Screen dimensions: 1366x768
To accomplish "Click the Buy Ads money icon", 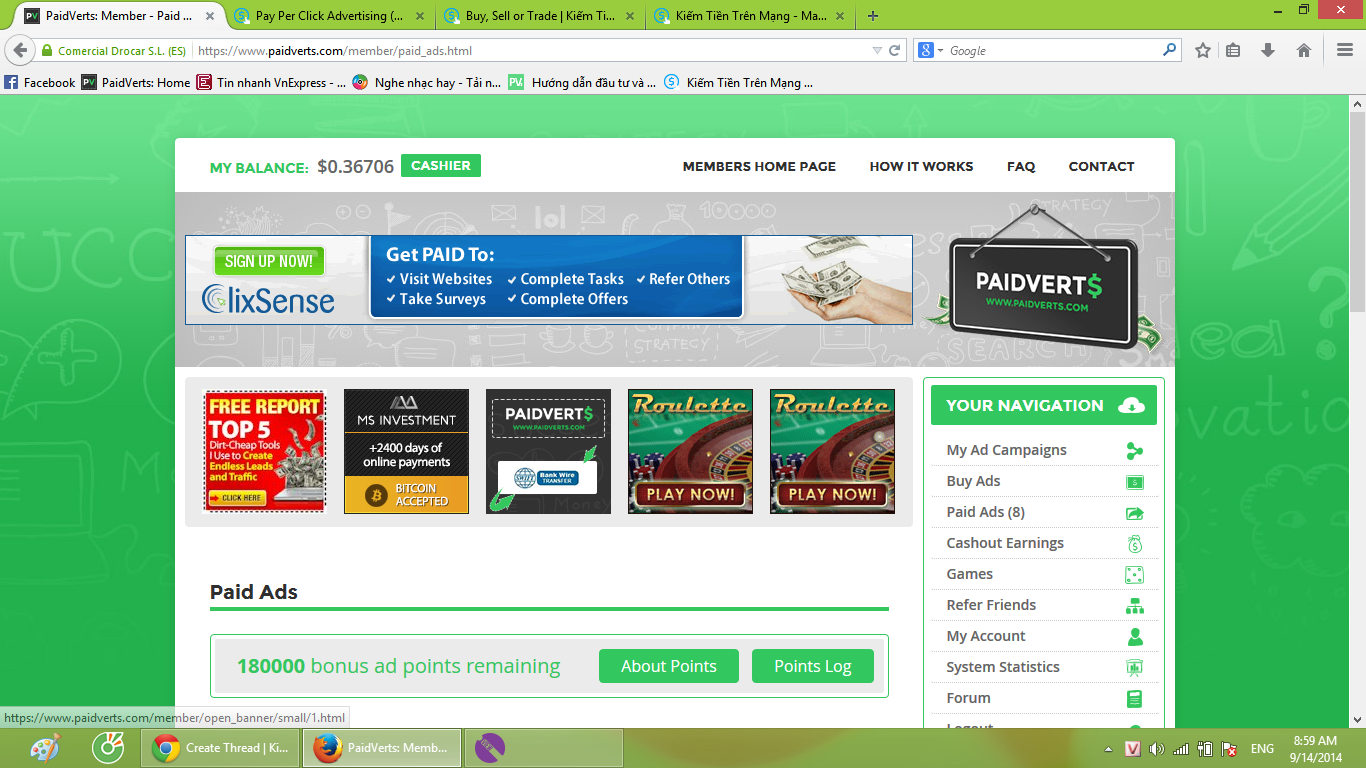I will click(x=1134, y=482).
